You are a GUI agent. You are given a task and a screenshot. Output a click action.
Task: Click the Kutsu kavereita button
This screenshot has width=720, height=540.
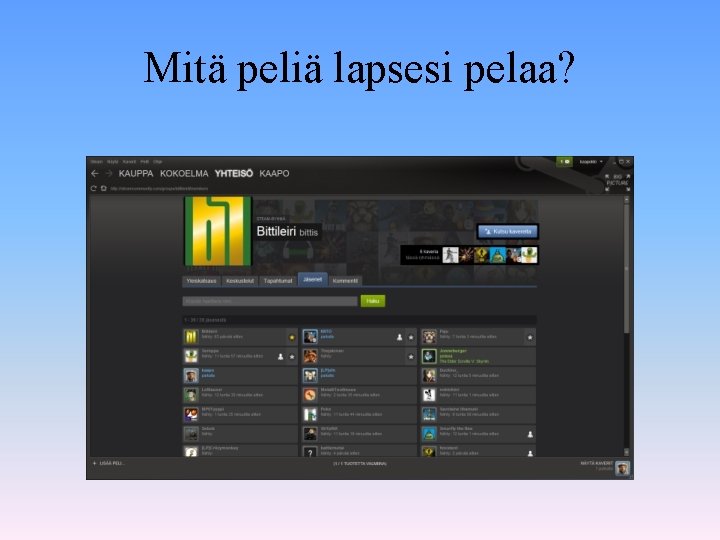click(507, 231)
